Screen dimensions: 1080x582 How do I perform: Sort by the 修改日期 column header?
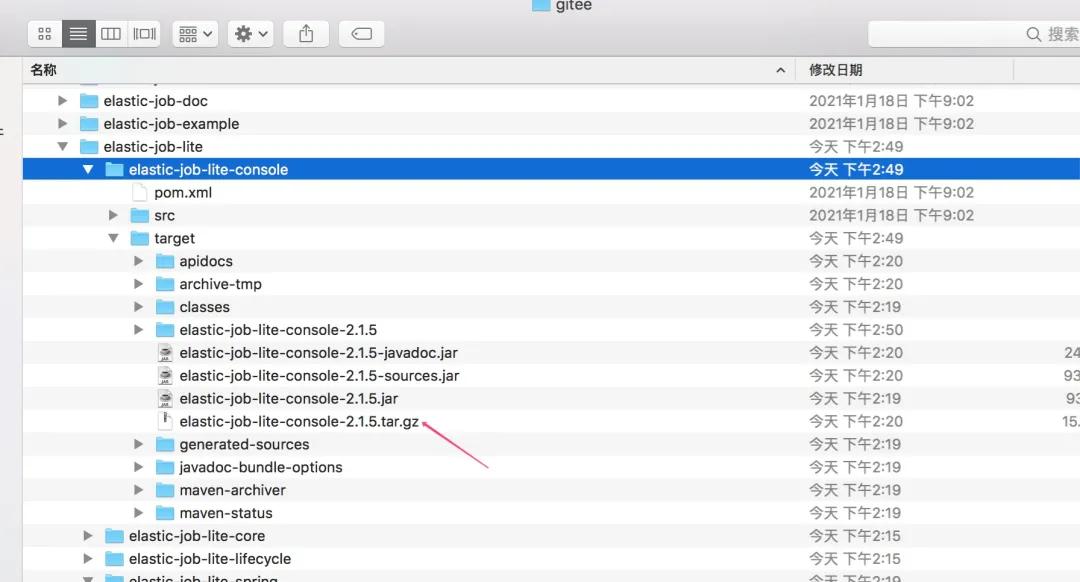click(x=836, y=70)
